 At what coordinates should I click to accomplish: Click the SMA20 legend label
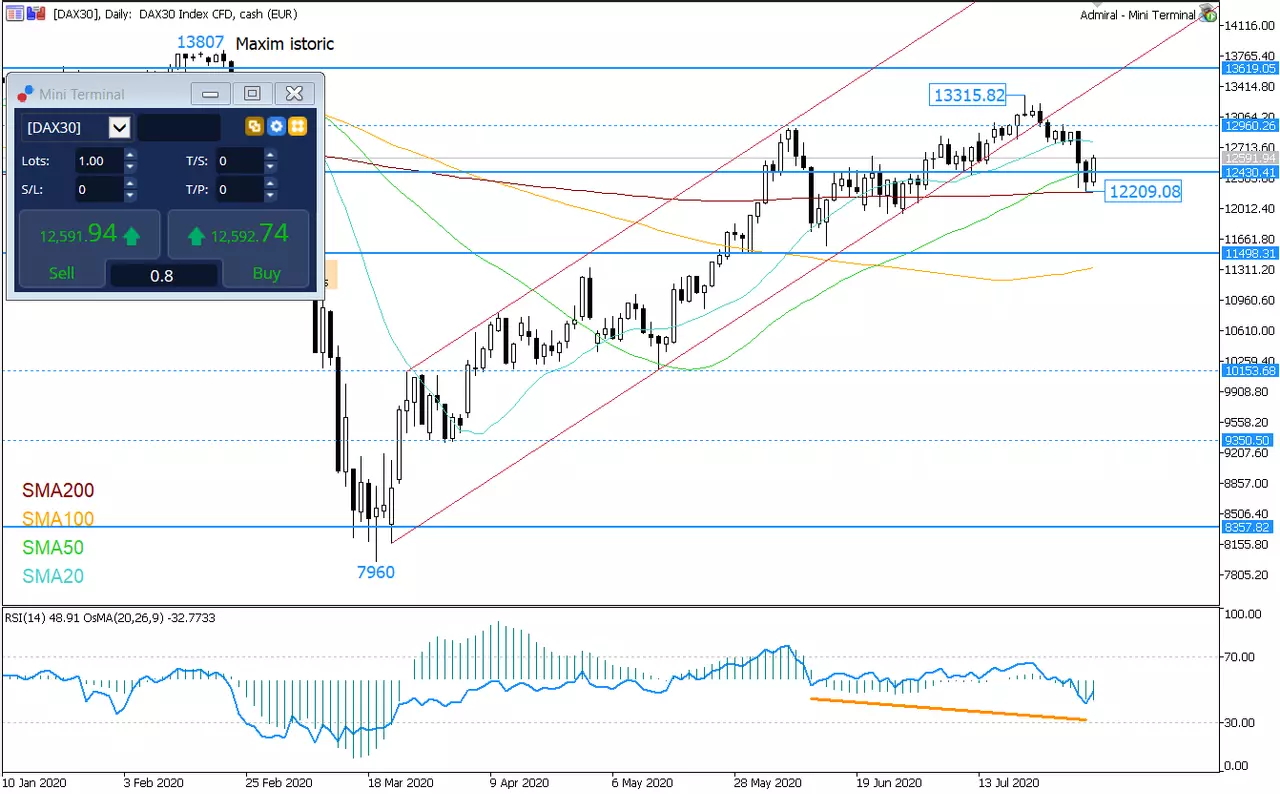coord(53,576)
